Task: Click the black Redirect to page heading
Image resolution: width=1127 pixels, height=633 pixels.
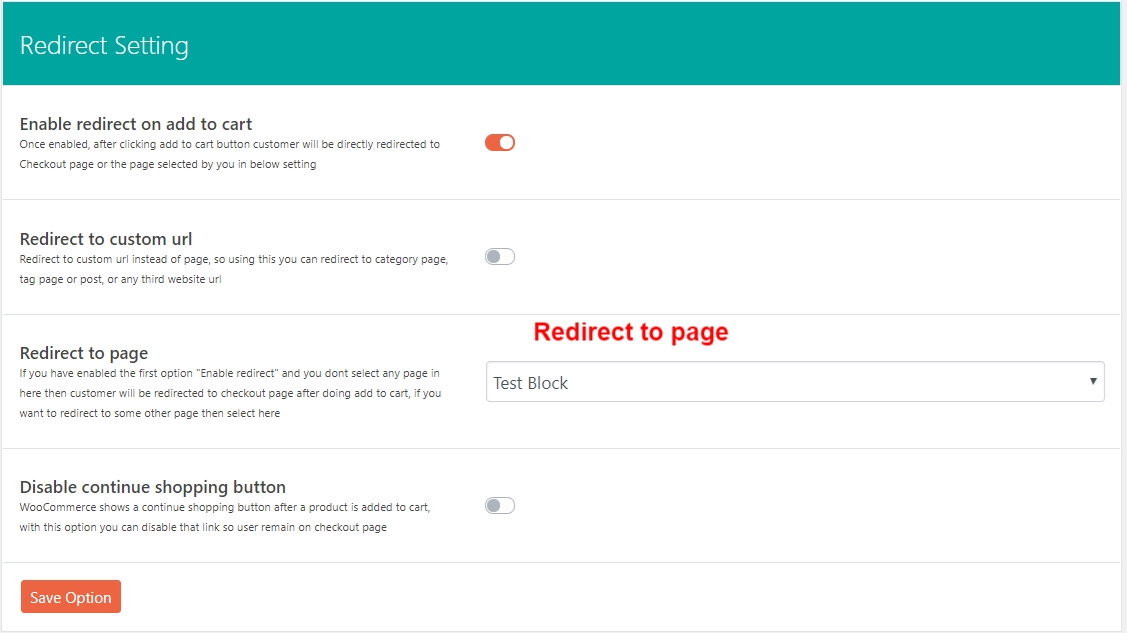Action: point(84,353)
